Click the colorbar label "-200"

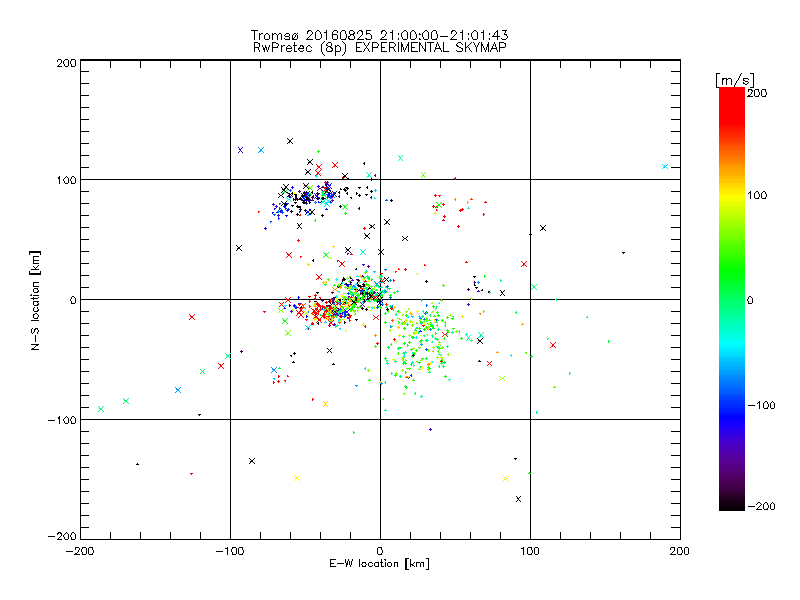coord(761,506)
